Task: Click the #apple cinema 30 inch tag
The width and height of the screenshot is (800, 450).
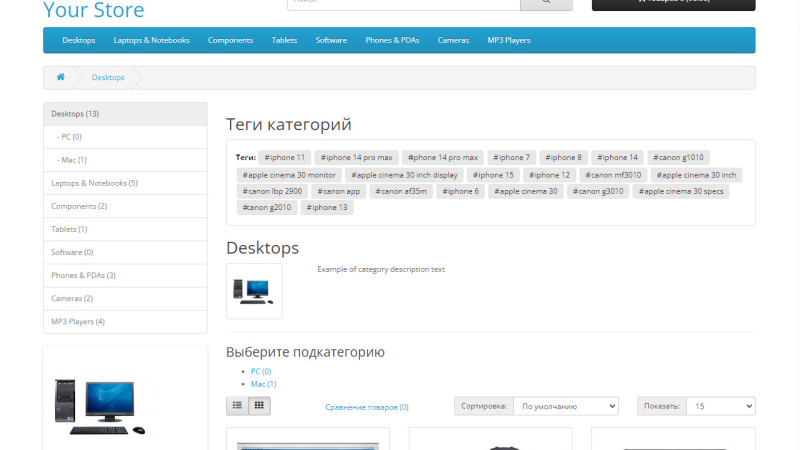Action: [x=696, y=175]
